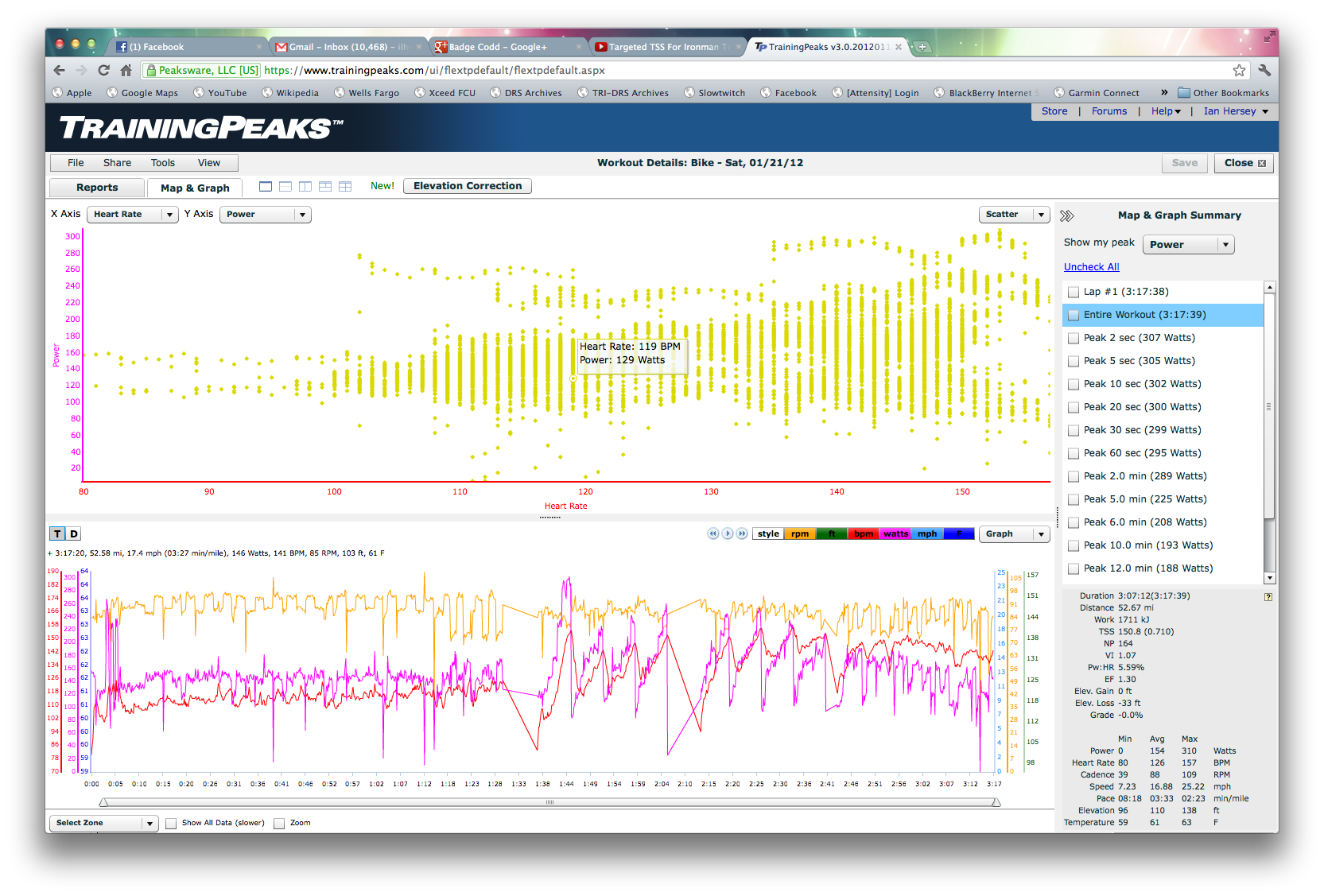Image resolution: width=1324 pixels, height=896 pixels.
Task: Expand the Scatter chart type dropdown
Action: (x=1014, y=215)
